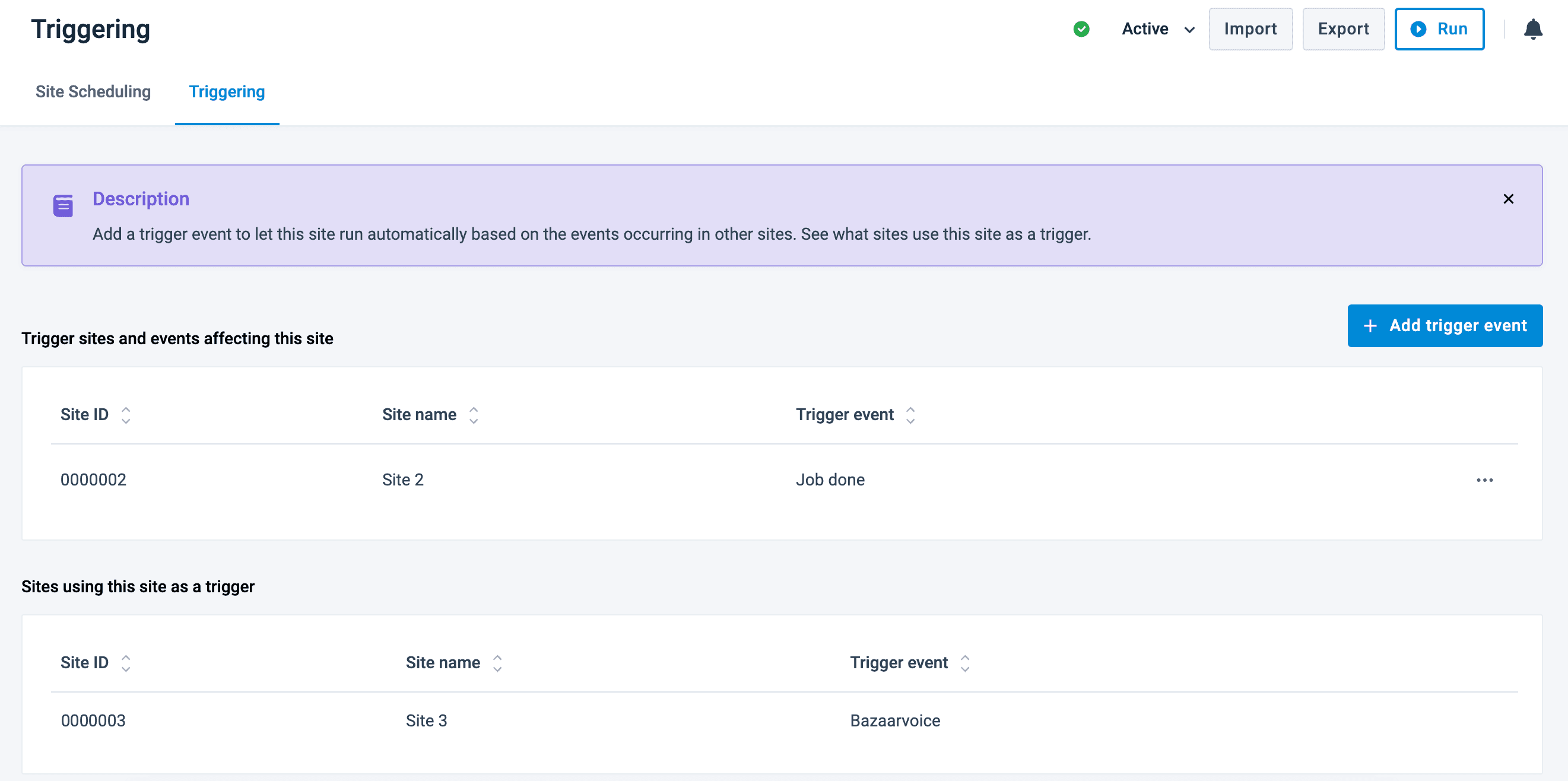Switch to the Site Scheduling tab
The image size is (1568, 781).
tap(93, 92)
